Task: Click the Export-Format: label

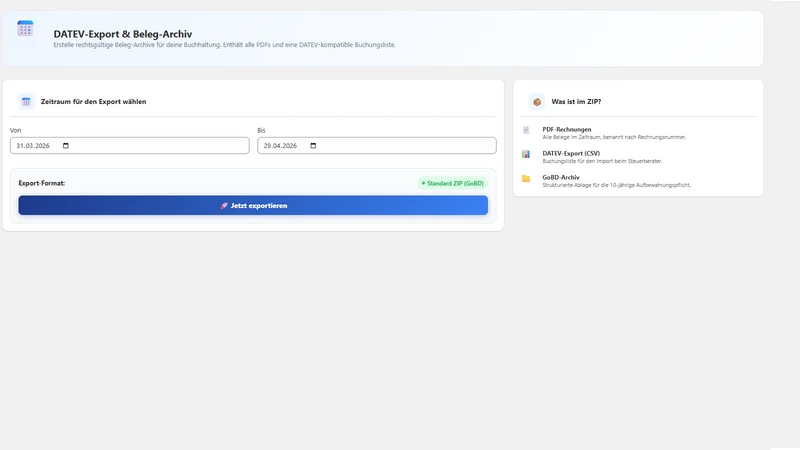Action: point(42,183)
